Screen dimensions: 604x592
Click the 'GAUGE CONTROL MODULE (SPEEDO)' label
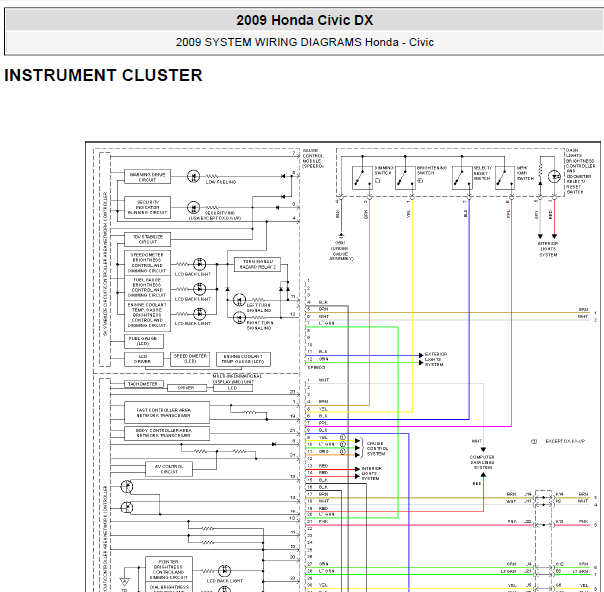point(313,158)
